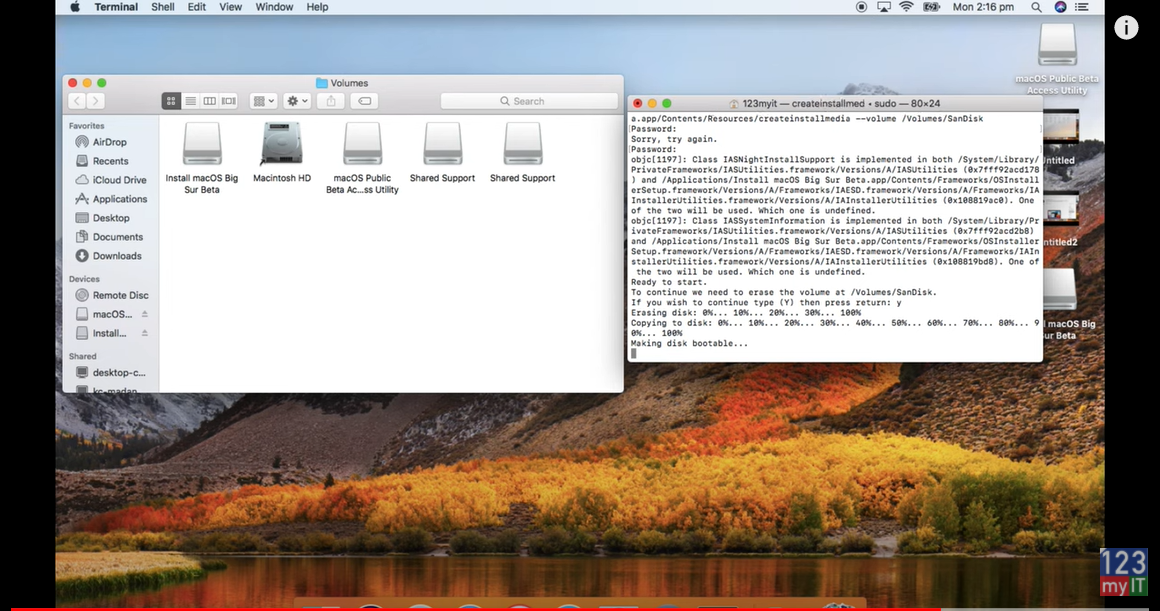The width and height of the screenshot is (1160, 611).
Task: Open the Finder action gear dropdown
Action: (x=297, y=101)
